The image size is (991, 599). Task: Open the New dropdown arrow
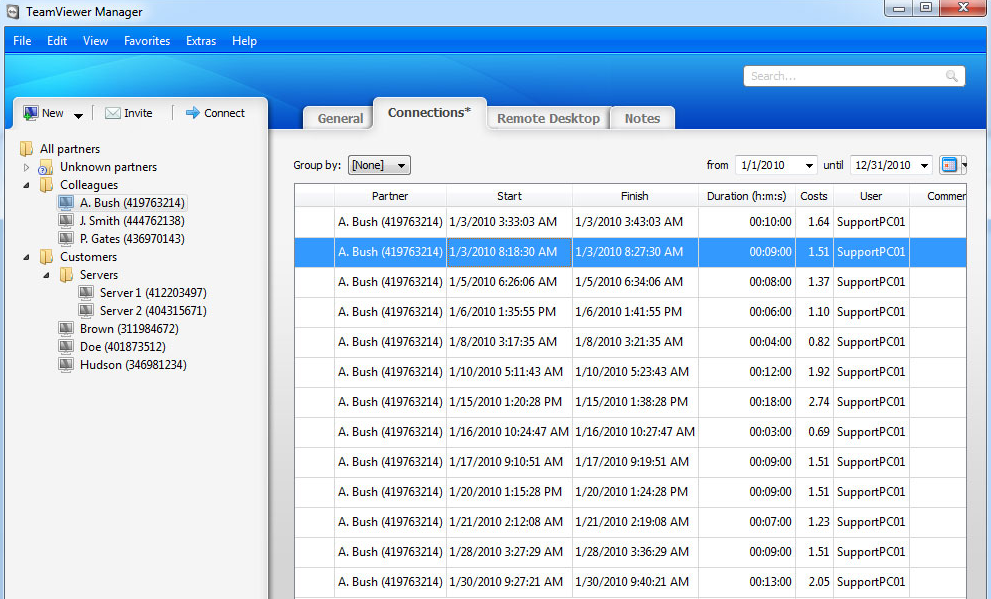point(78,115)
